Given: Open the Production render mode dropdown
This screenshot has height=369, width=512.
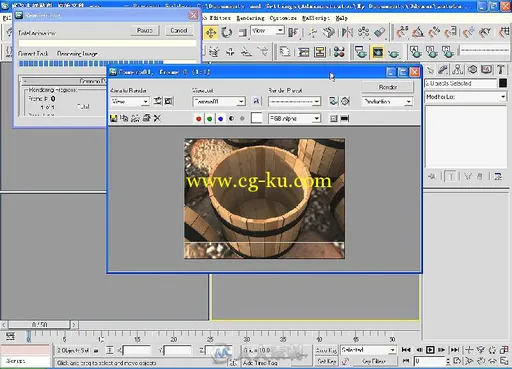Looking at the screenshot, I should point(387,101).
